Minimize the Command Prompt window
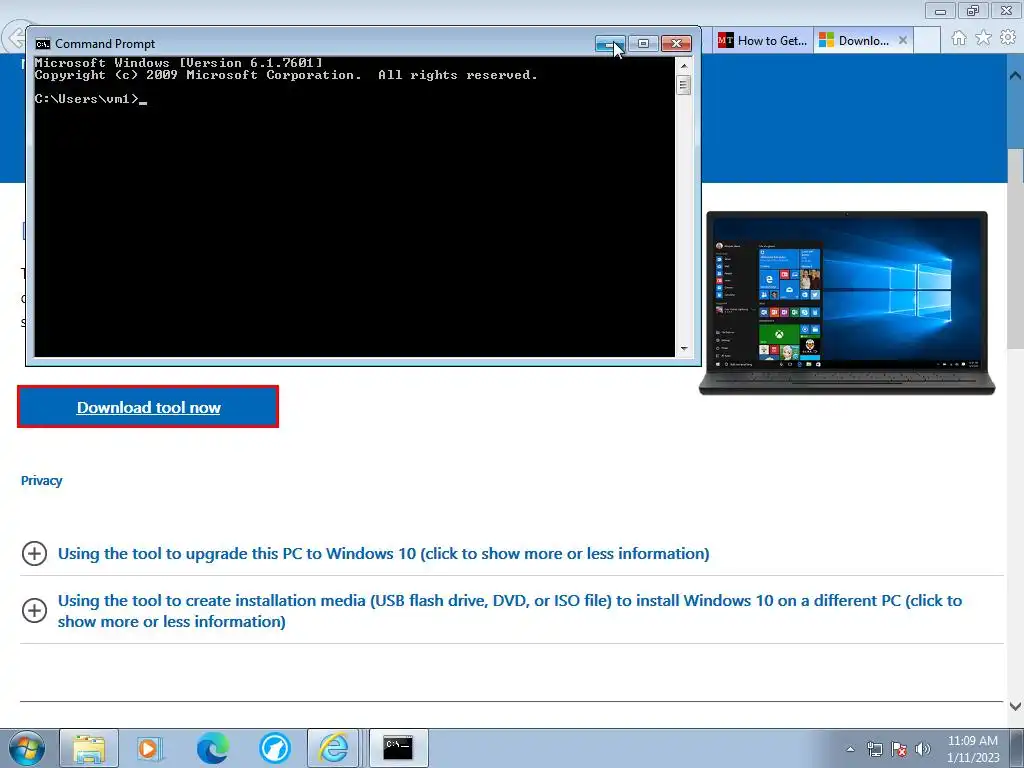The height and width of the screenshot is (768, 1024). click(610, 44)
